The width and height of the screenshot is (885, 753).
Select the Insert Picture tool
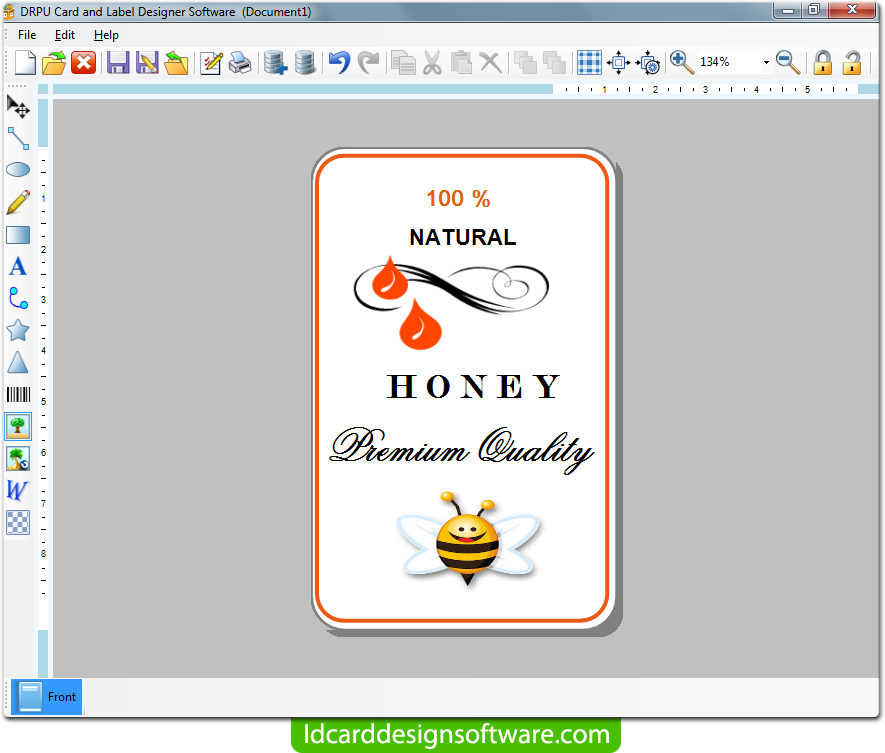[x=18, y=426]
